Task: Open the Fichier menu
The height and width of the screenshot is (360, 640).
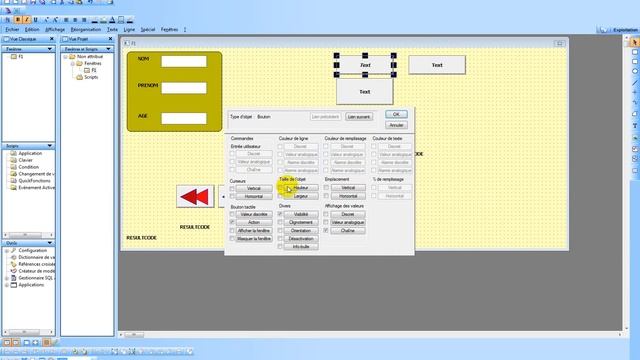Action: pyautogui.click(x=12, y=30)
